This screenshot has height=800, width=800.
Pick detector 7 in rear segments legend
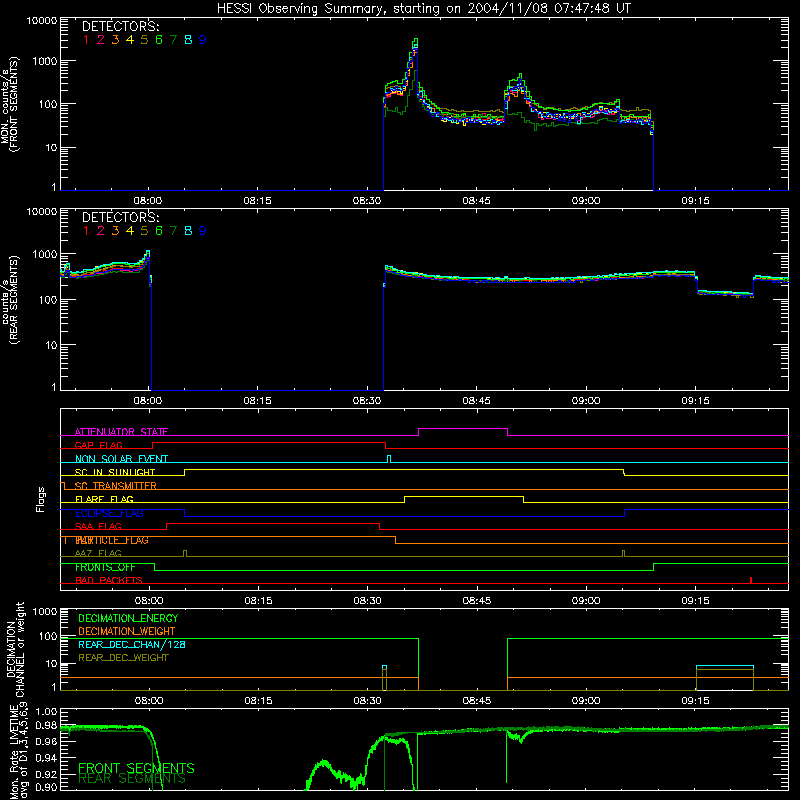click(173, 231)
